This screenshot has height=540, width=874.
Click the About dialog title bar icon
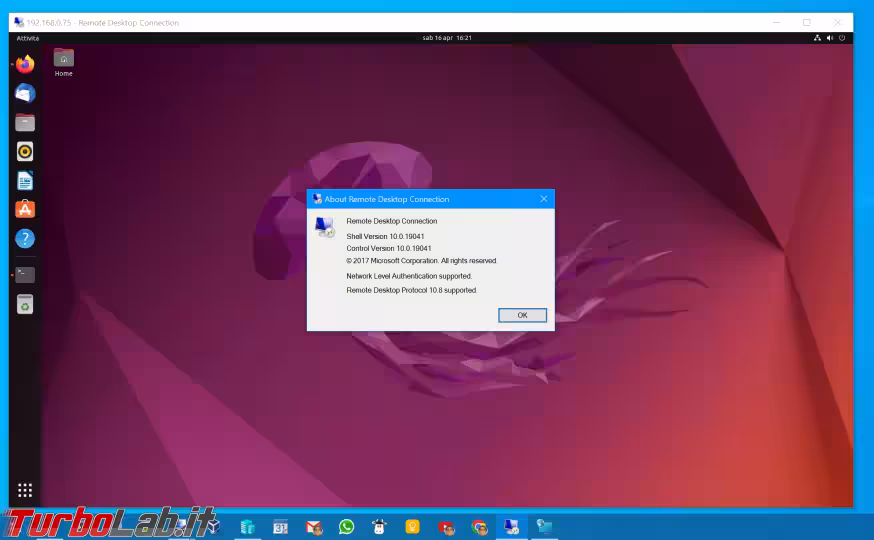tap(317, 199)
